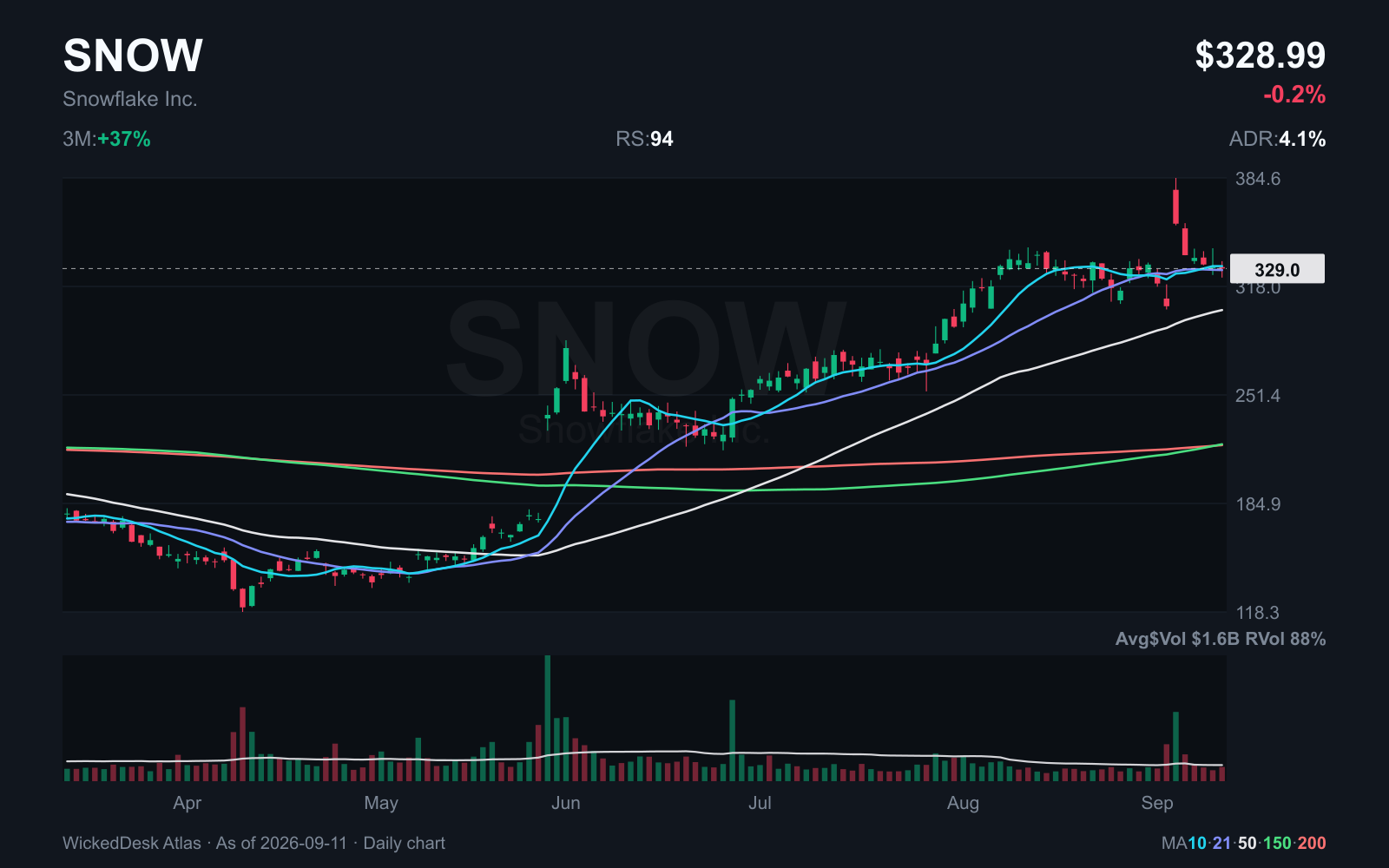Click the 251.4 price axis label
The width and height of the screenshot is (1389, 868).
pos(1258,396)
